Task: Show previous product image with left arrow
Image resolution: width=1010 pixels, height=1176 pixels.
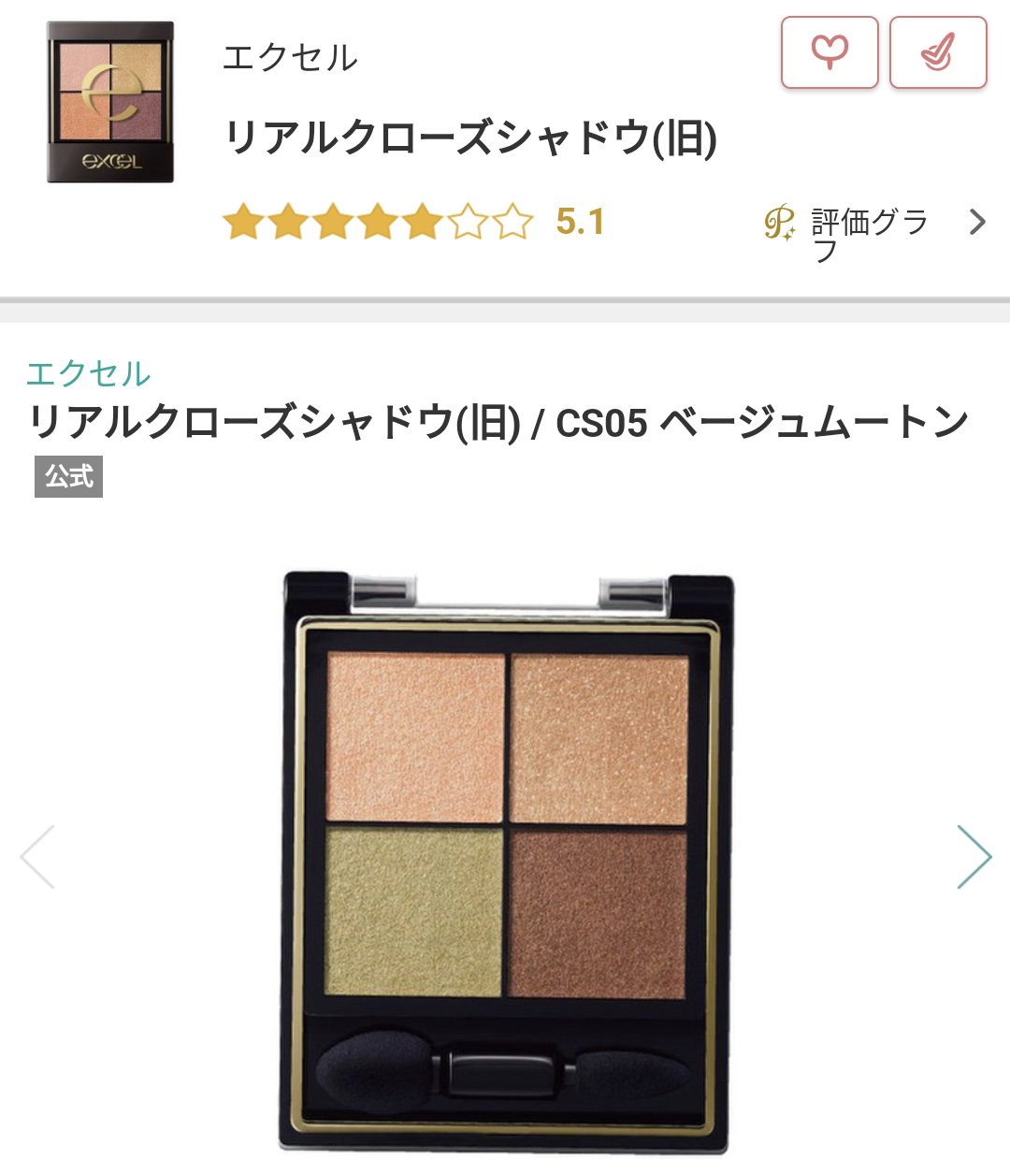Action: (x=37, y=856)
